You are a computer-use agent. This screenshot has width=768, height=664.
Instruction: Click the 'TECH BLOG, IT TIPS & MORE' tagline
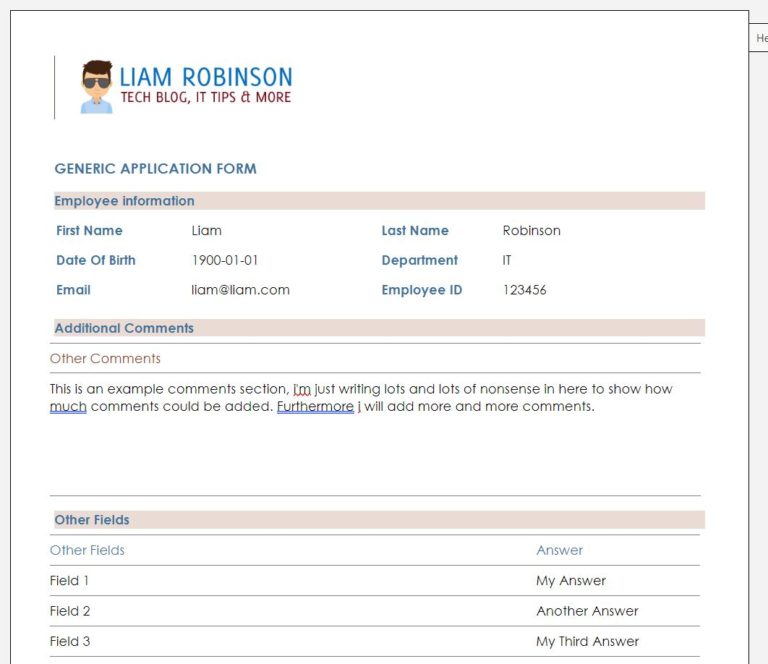[x=206, y=97]
